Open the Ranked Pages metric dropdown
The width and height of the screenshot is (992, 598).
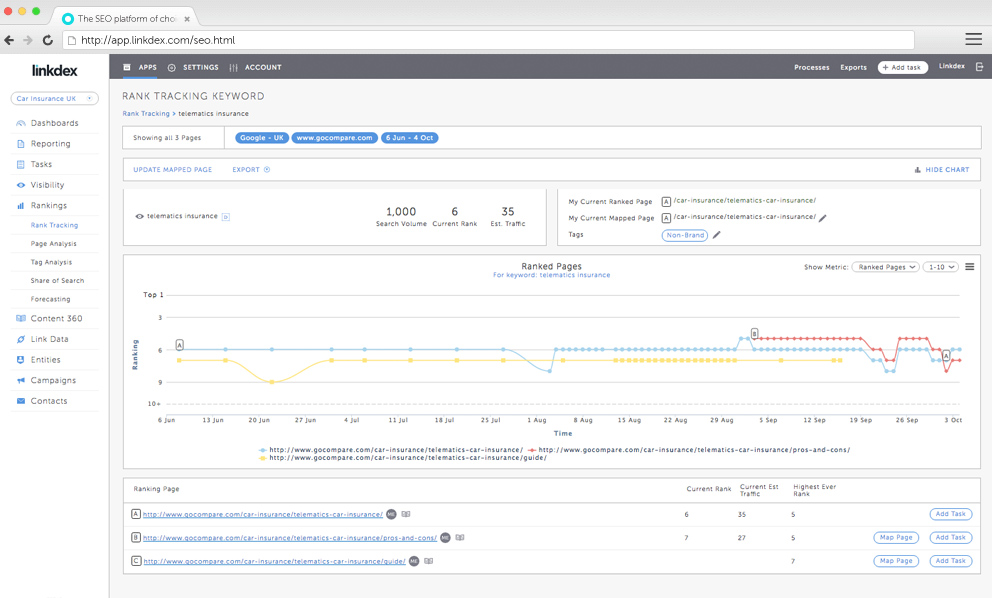(885, 267)
